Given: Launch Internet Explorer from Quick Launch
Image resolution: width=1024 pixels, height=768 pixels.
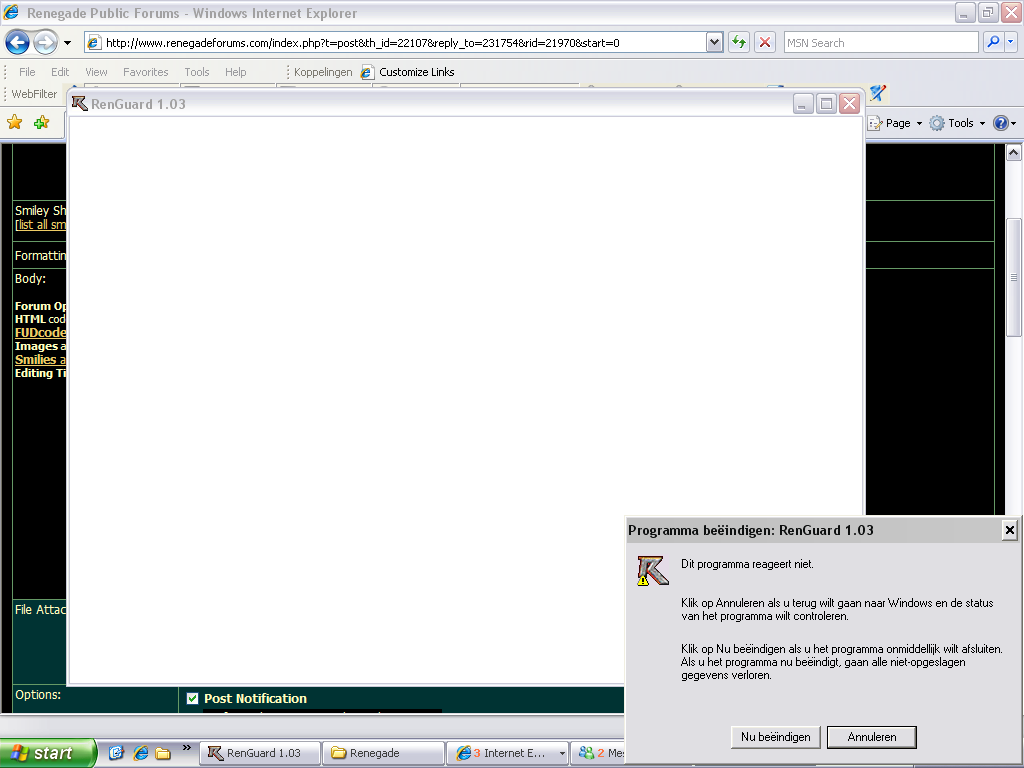Looking at the screenshot, I should tap(141, 753).
